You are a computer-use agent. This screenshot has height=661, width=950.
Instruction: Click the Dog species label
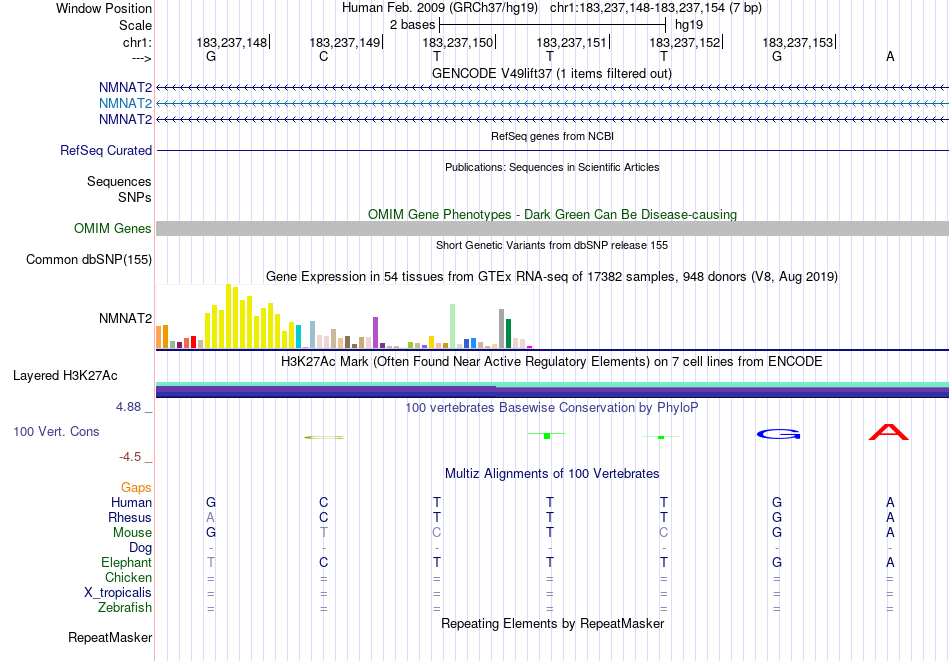[141, 548]
